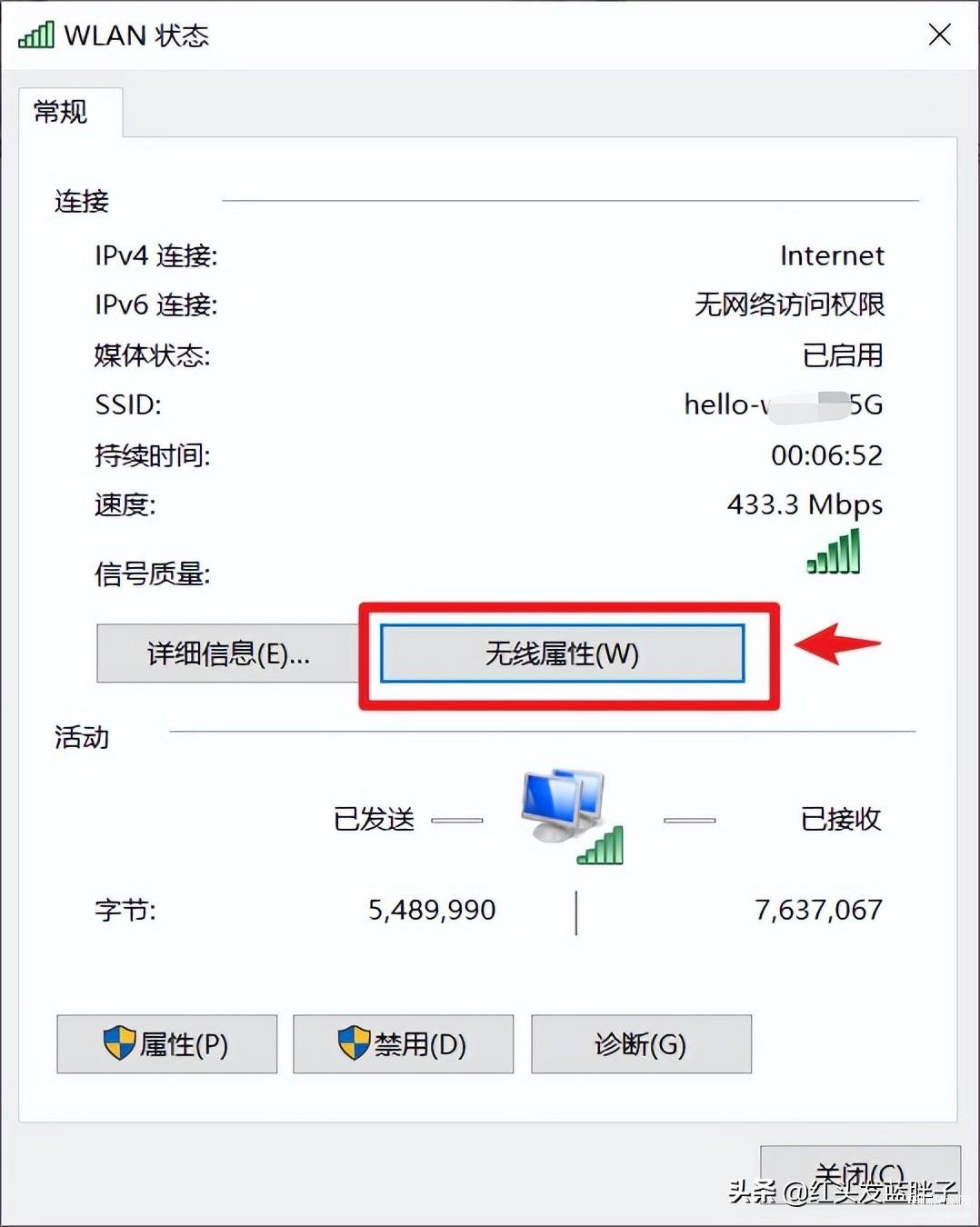Click the duration value 00:06:52

pyautogui.click(x=827, y=454)
